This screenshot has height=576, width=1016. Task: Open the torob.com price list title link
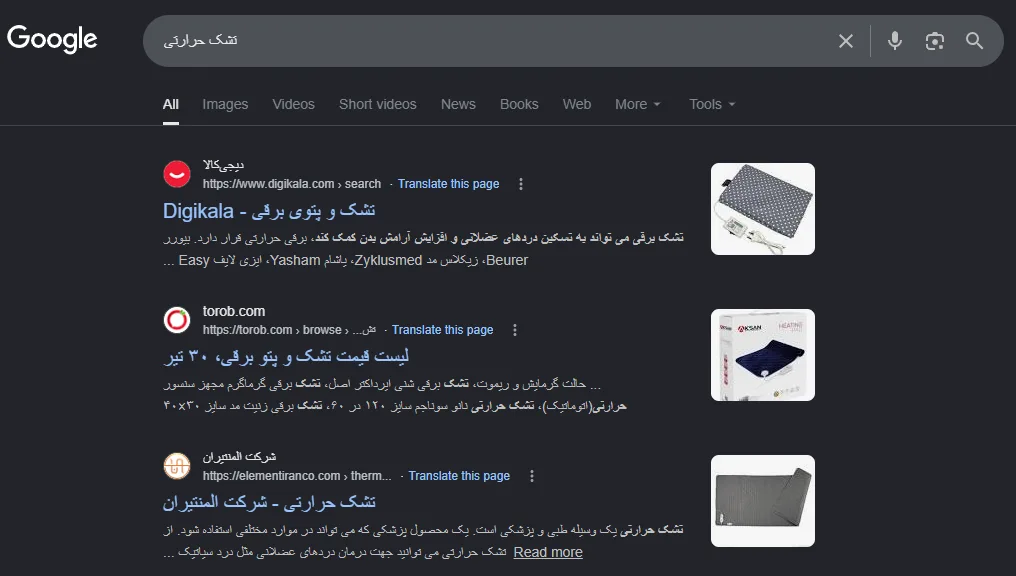[x=286, y=356]
